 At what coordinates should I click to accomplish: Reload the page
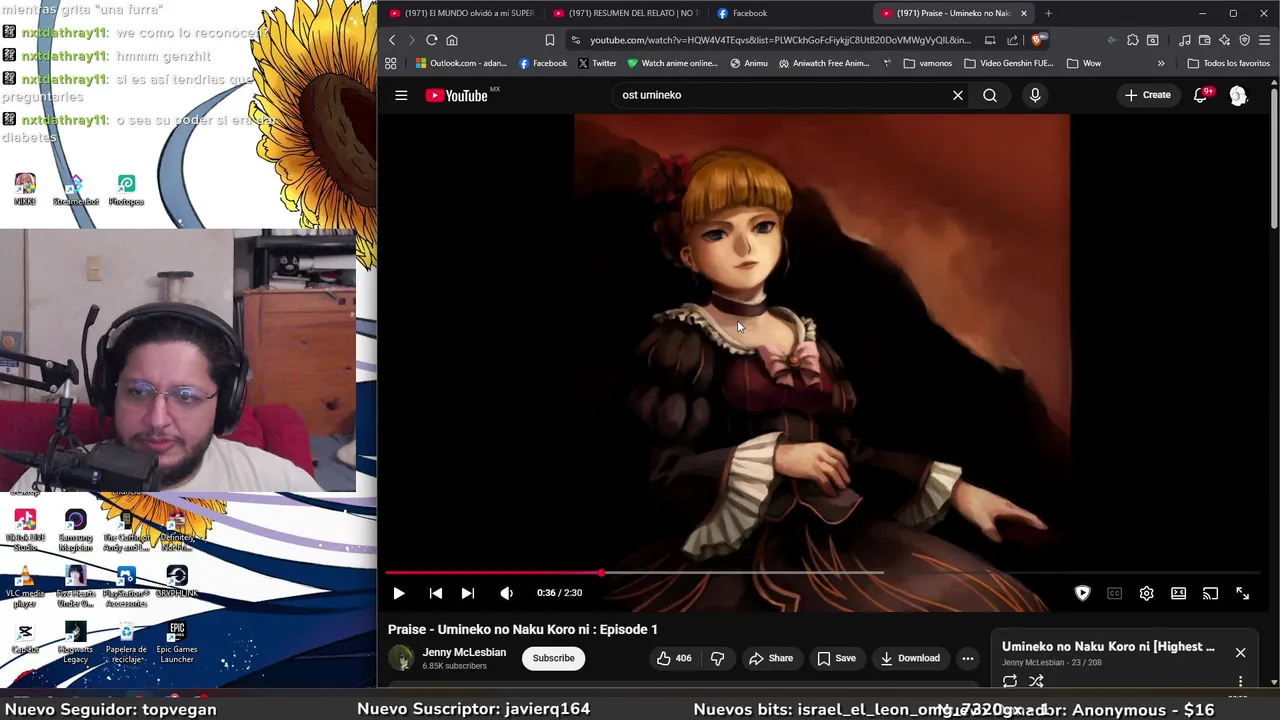click(x=431, y=40)
